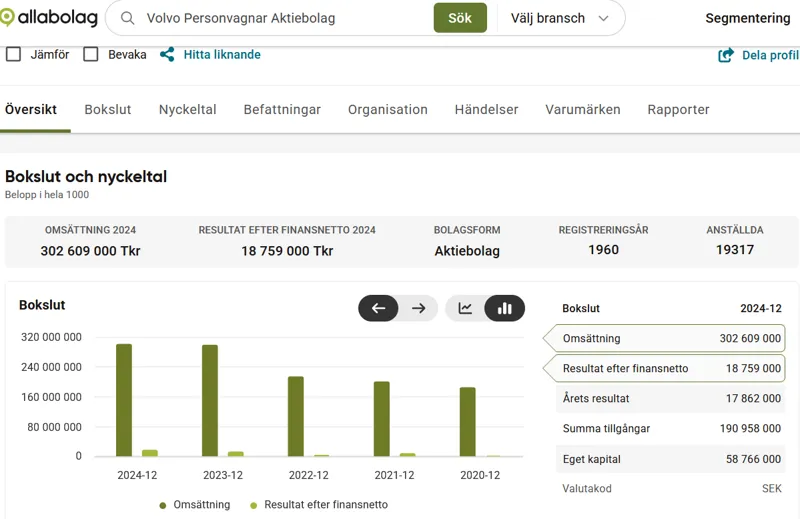
Task: Tick the Jämför checkbox
Action: (14, 55)
